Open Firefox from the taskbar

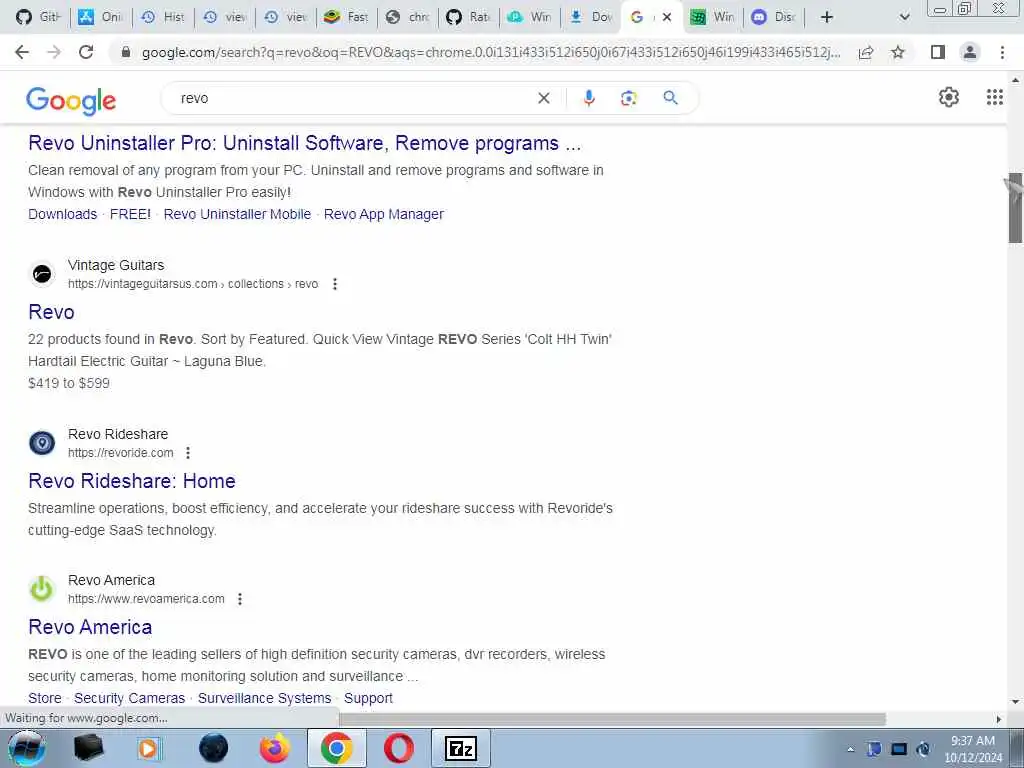click(274, 748)
